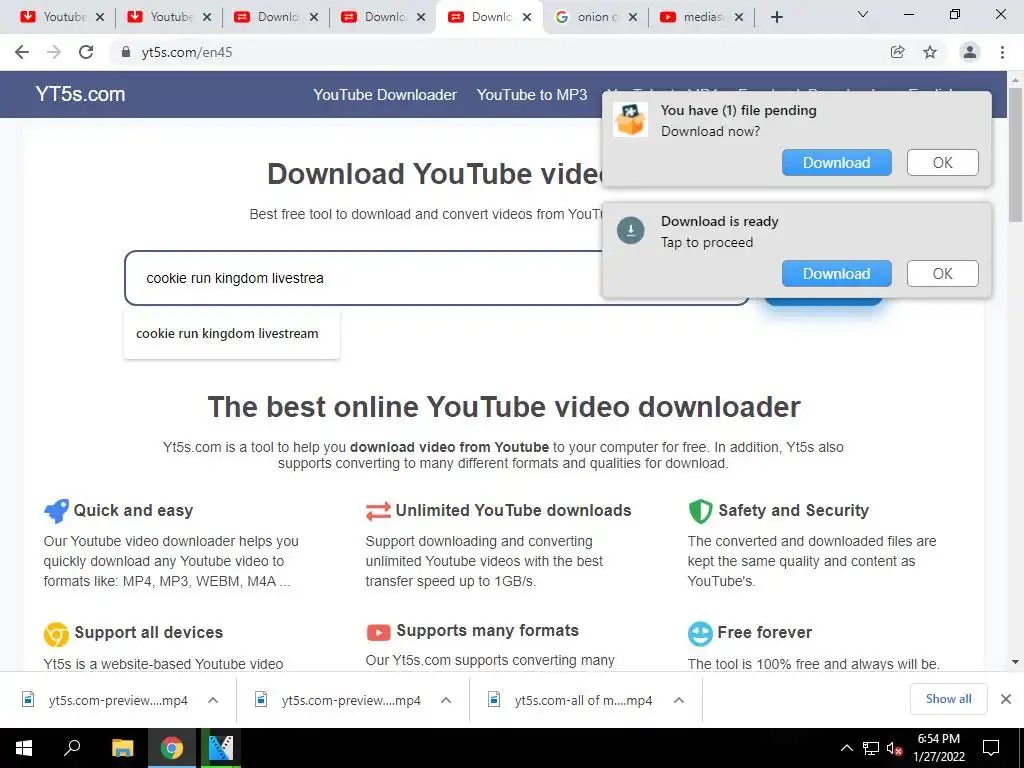Open the Chrome profile avatar
This screenshot has height=768, width=1024.
970,52
